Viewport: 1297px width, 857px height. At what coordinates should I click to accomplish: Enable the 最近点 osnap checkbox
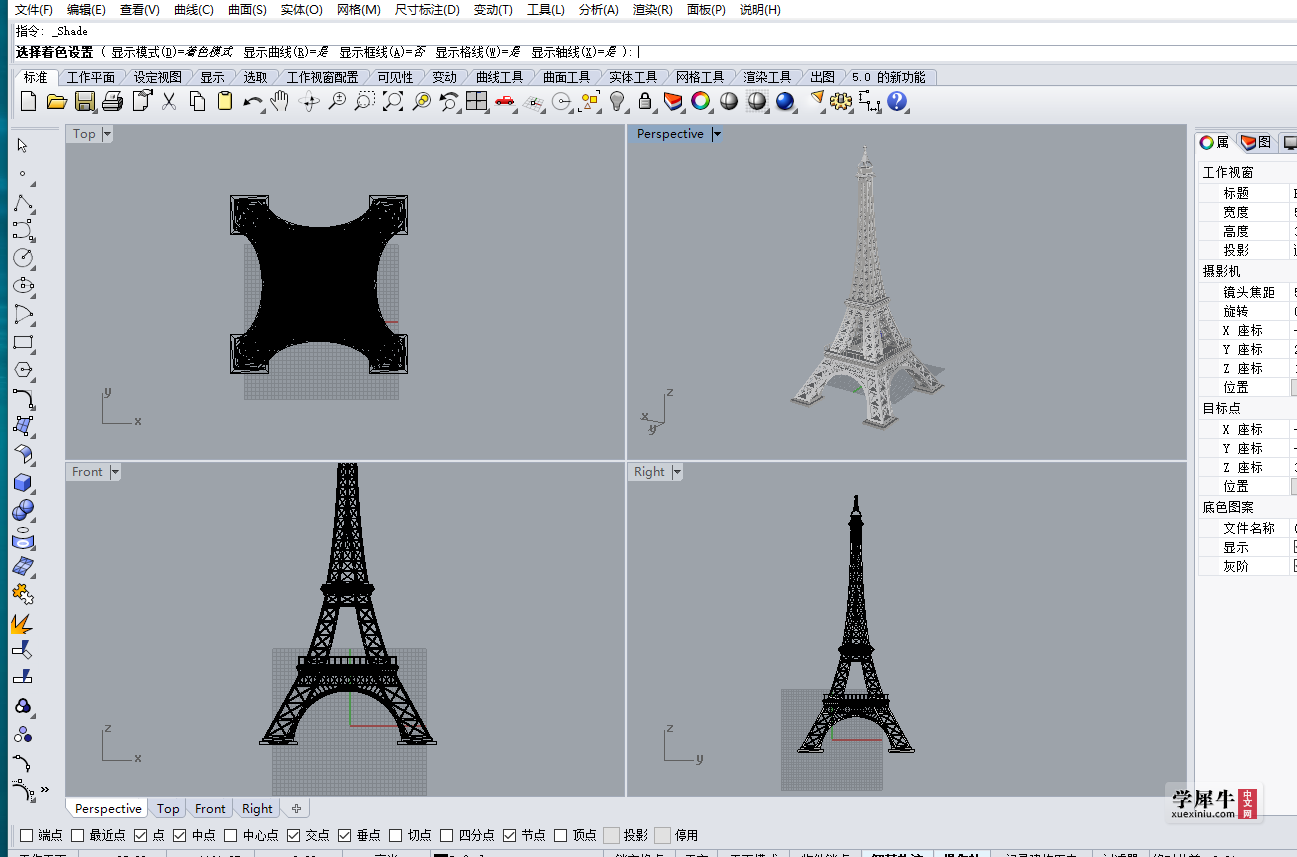(x=78, y=835)
